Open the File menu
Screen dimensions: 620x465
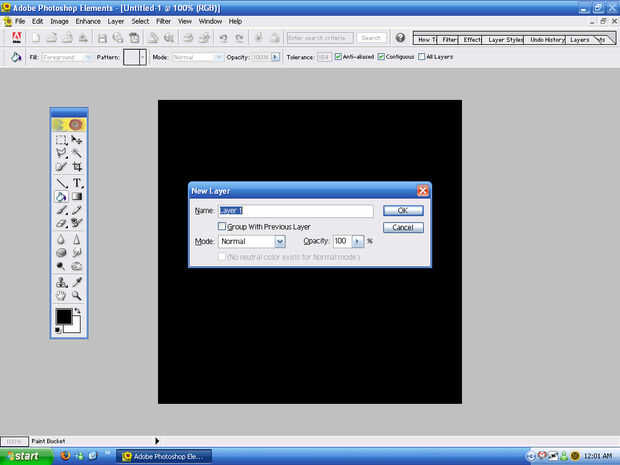tap(20, 21)
